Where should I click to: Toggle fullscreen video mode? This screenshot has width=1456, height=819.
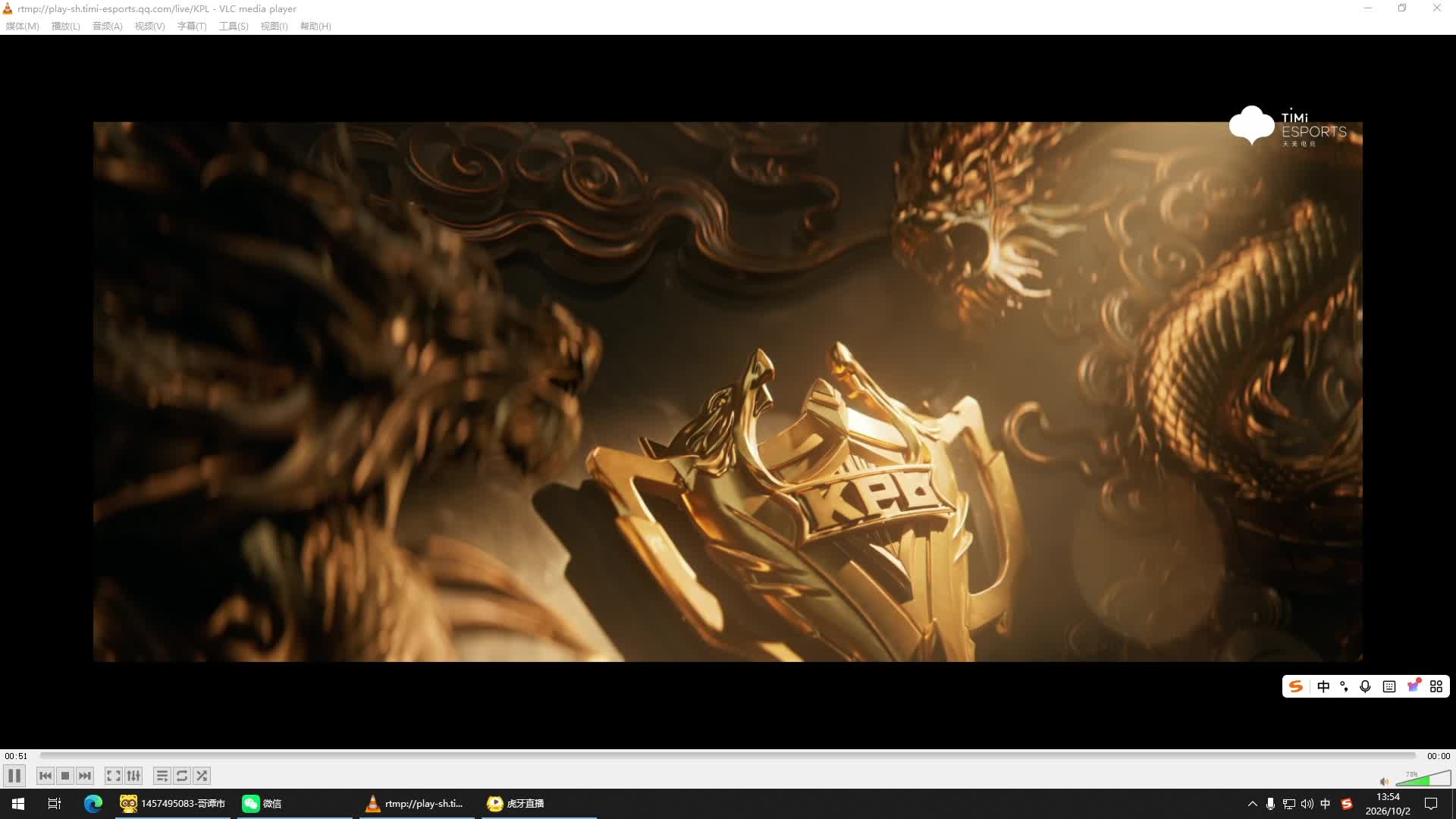113,776
